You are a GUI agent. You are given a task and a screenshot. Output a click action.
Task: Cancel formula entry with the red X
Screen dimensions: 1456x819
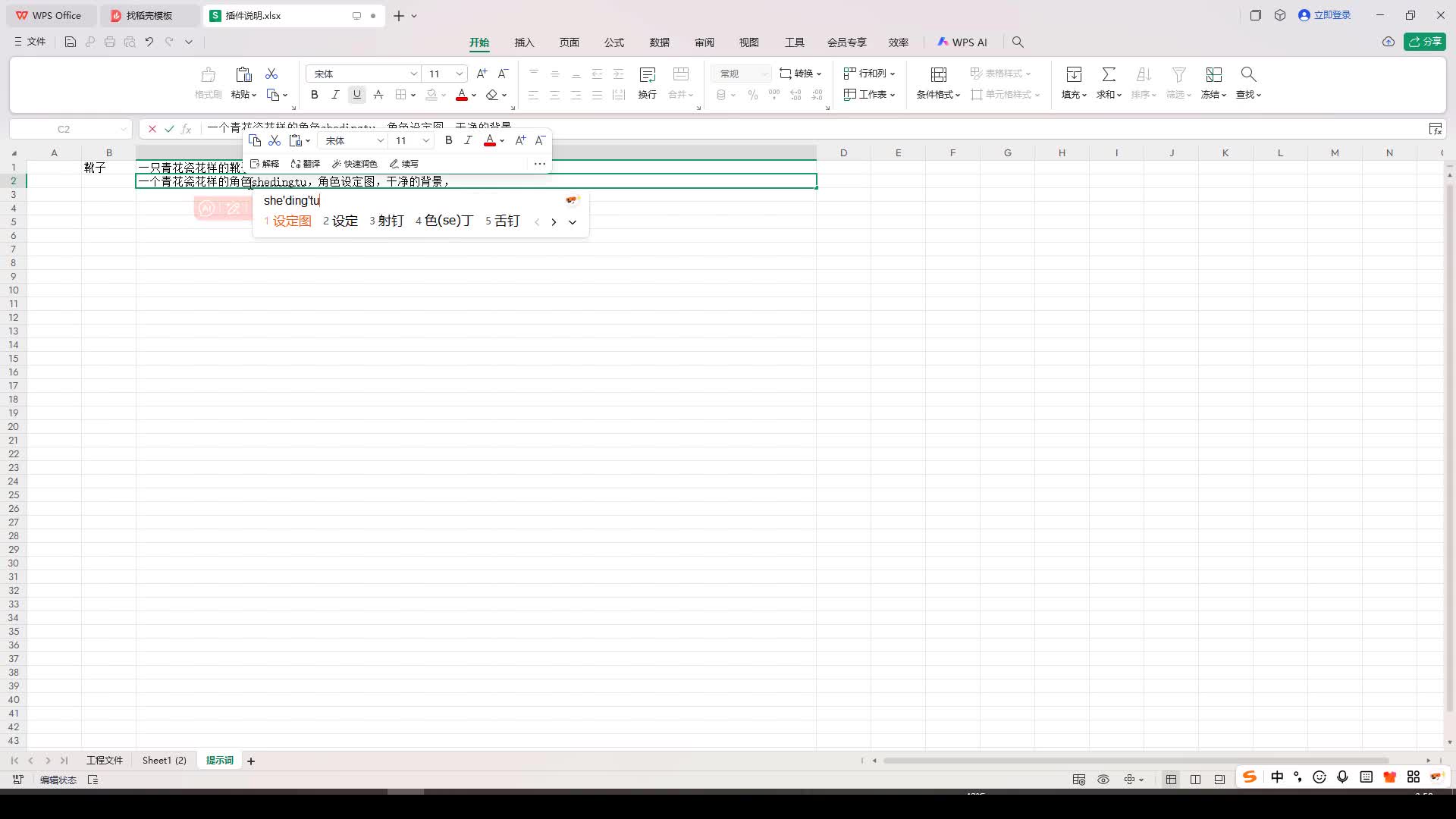tap(152, 129)
